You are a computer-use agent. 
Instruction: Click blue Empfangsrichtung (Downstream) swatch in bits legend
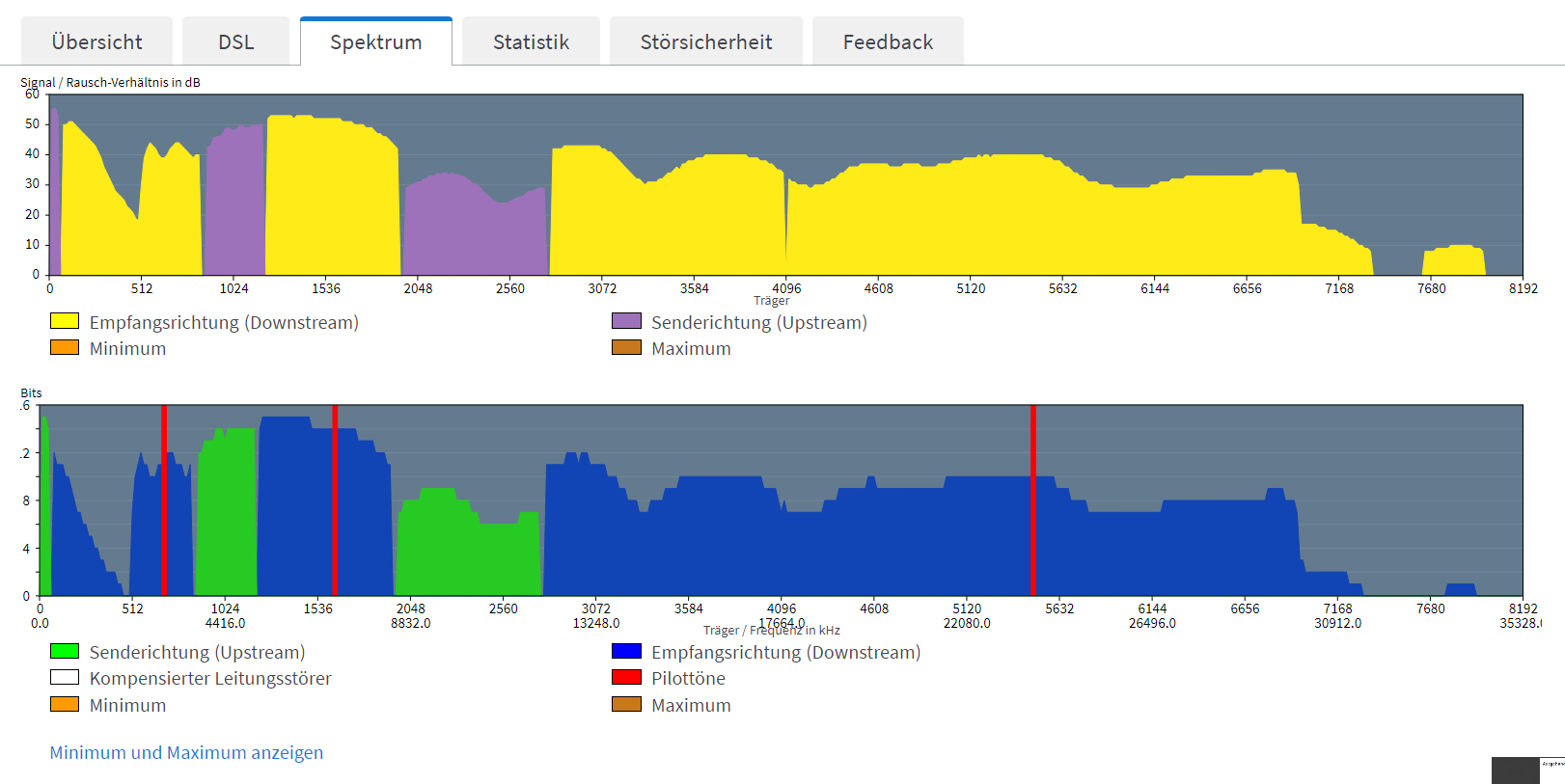[x=626, y=651]
